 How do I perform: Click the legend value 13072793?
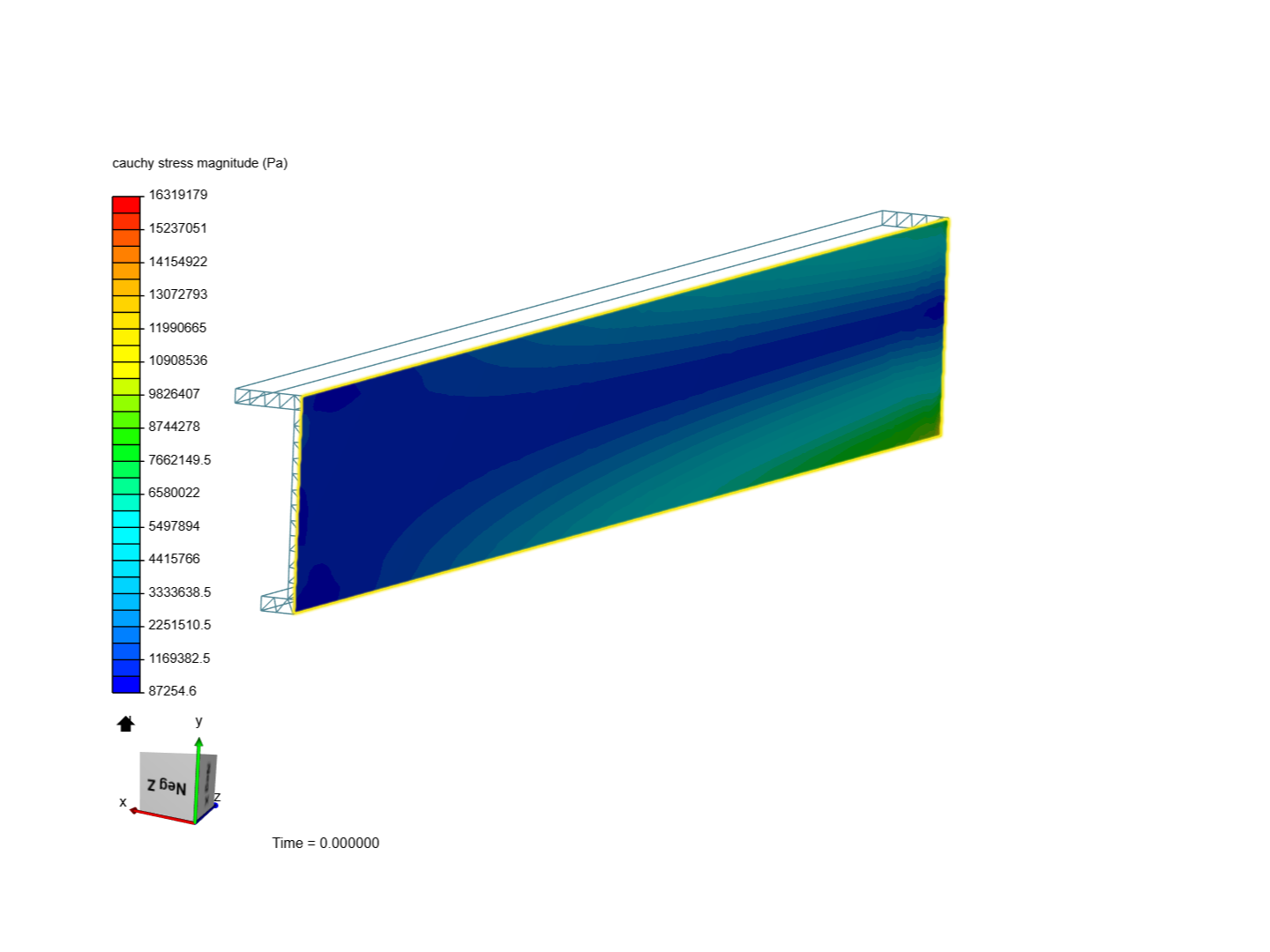tap(178, 294)
